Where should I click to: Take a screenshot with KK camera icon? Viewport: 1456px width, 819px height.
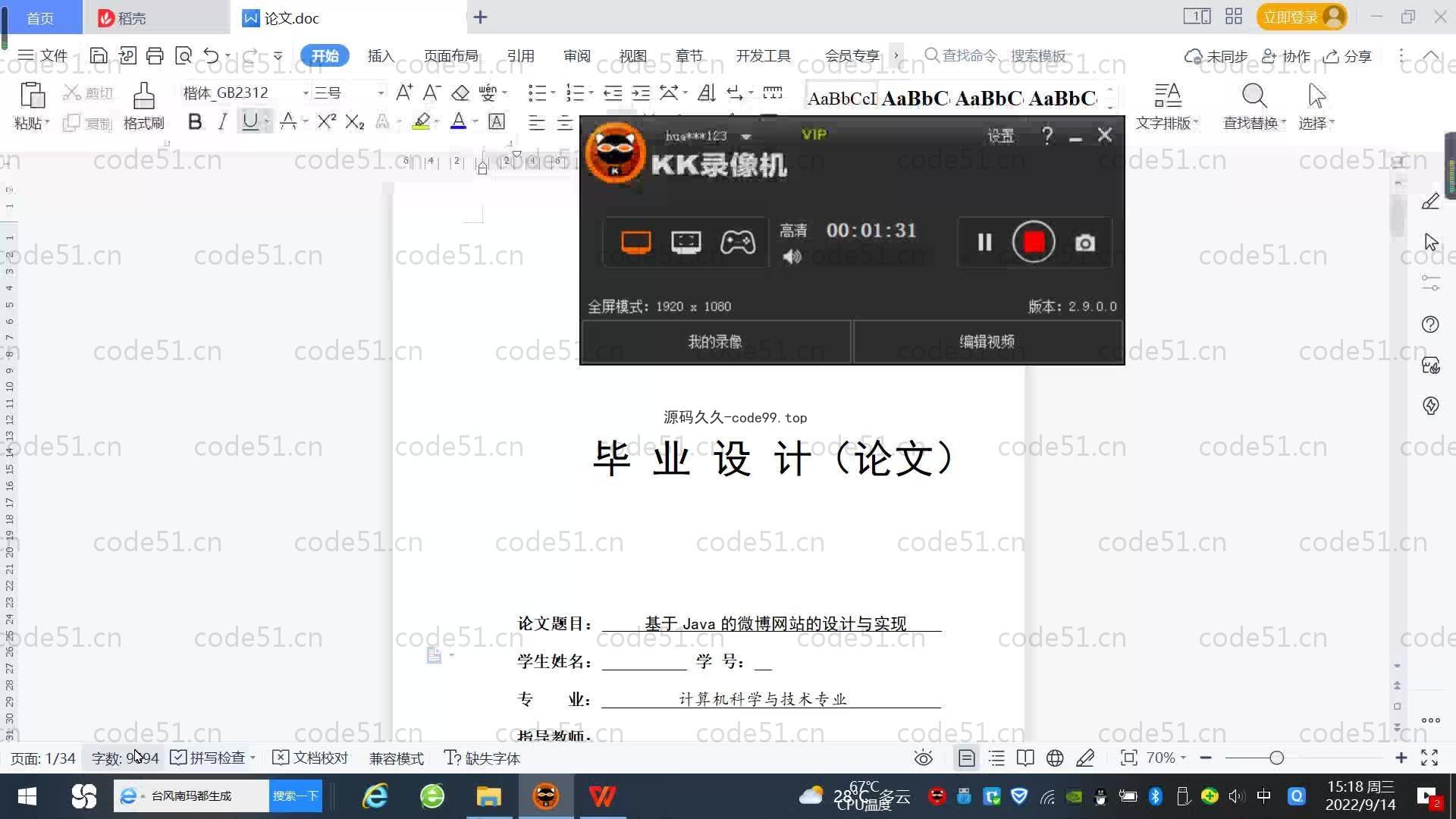tap(1085, 243)
